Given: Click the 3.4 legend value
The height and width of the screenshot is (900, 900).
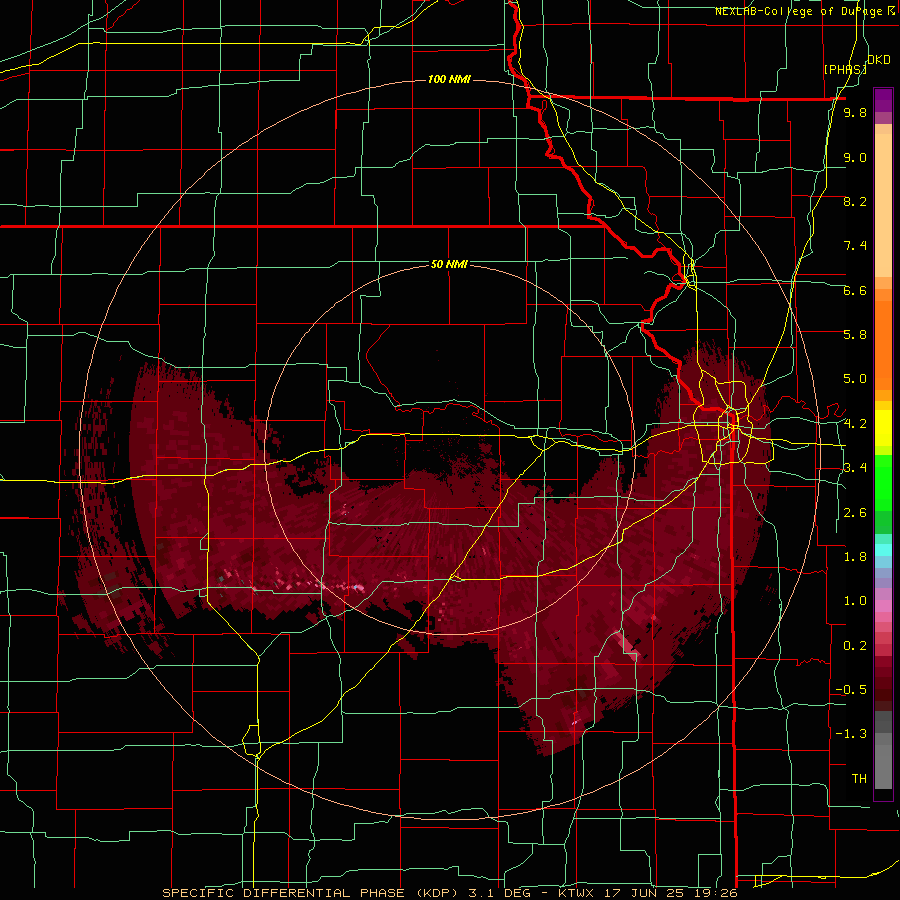Looking at the screenshot, I should click(x=855, y=468).
